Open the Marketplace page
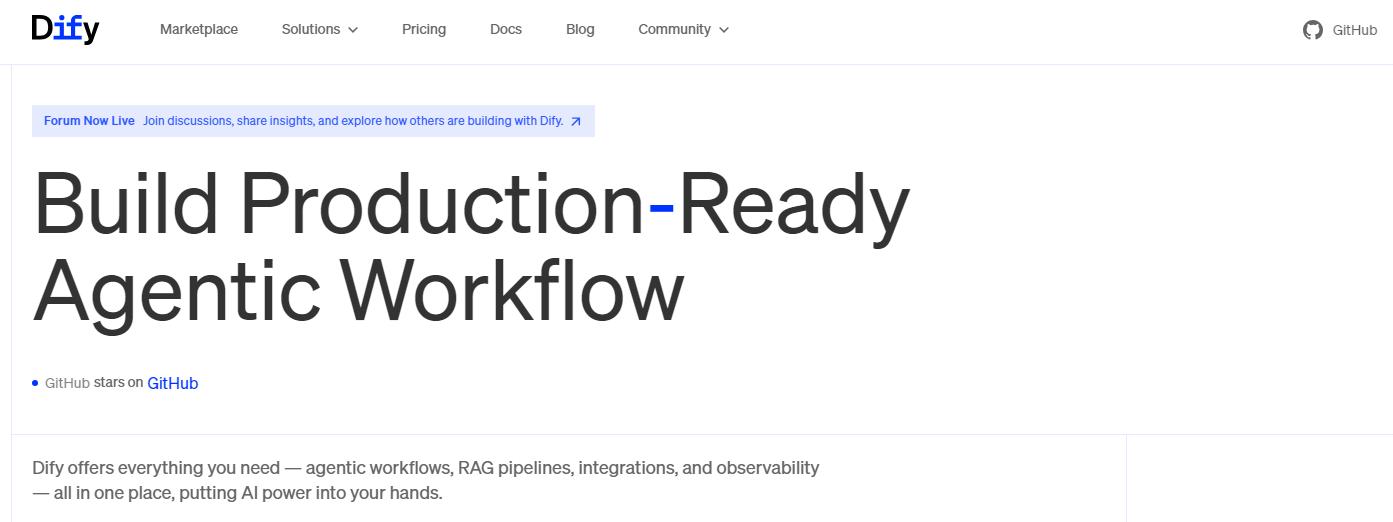Image resolution: width=1393 pixels, height=522 pixels. 199,29
